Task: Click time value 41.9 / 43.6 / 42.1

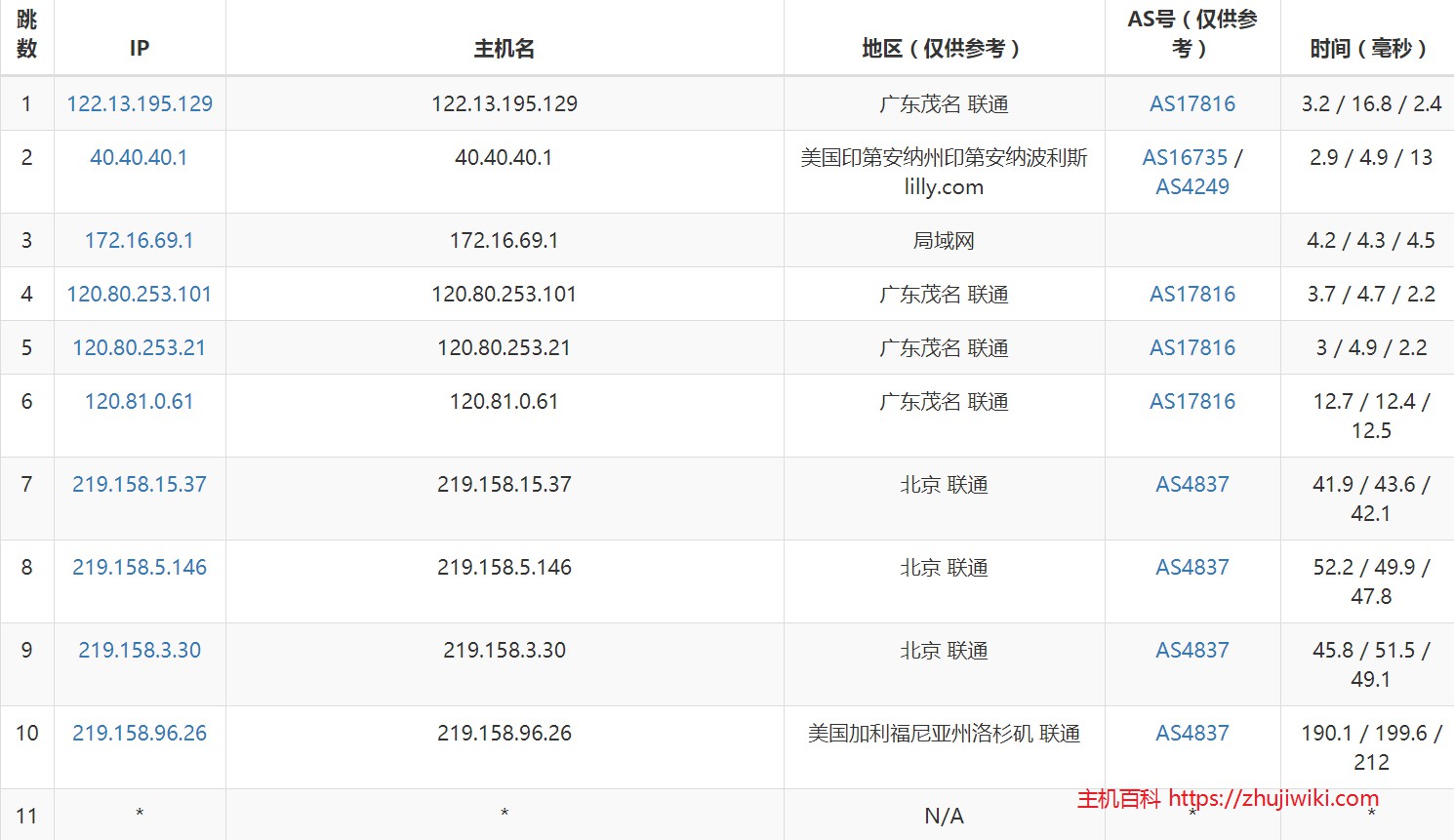Action: pos(1371,499)
